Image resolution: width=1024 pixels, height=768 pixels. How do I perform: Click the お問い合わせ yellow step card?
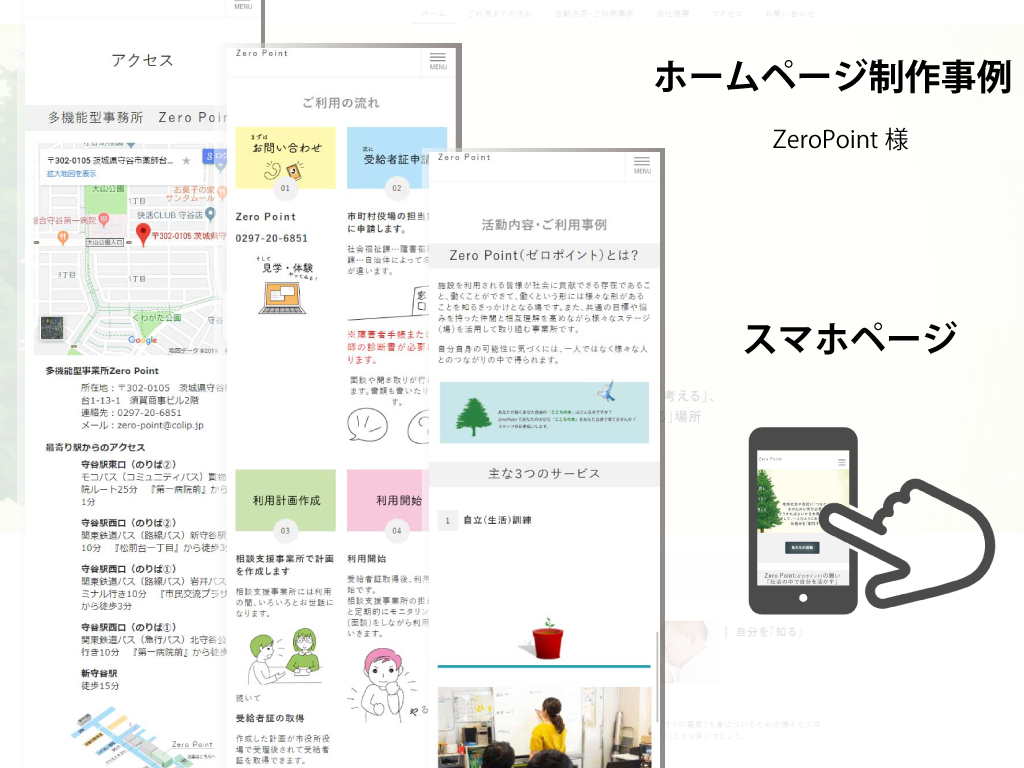click(285, 157)
